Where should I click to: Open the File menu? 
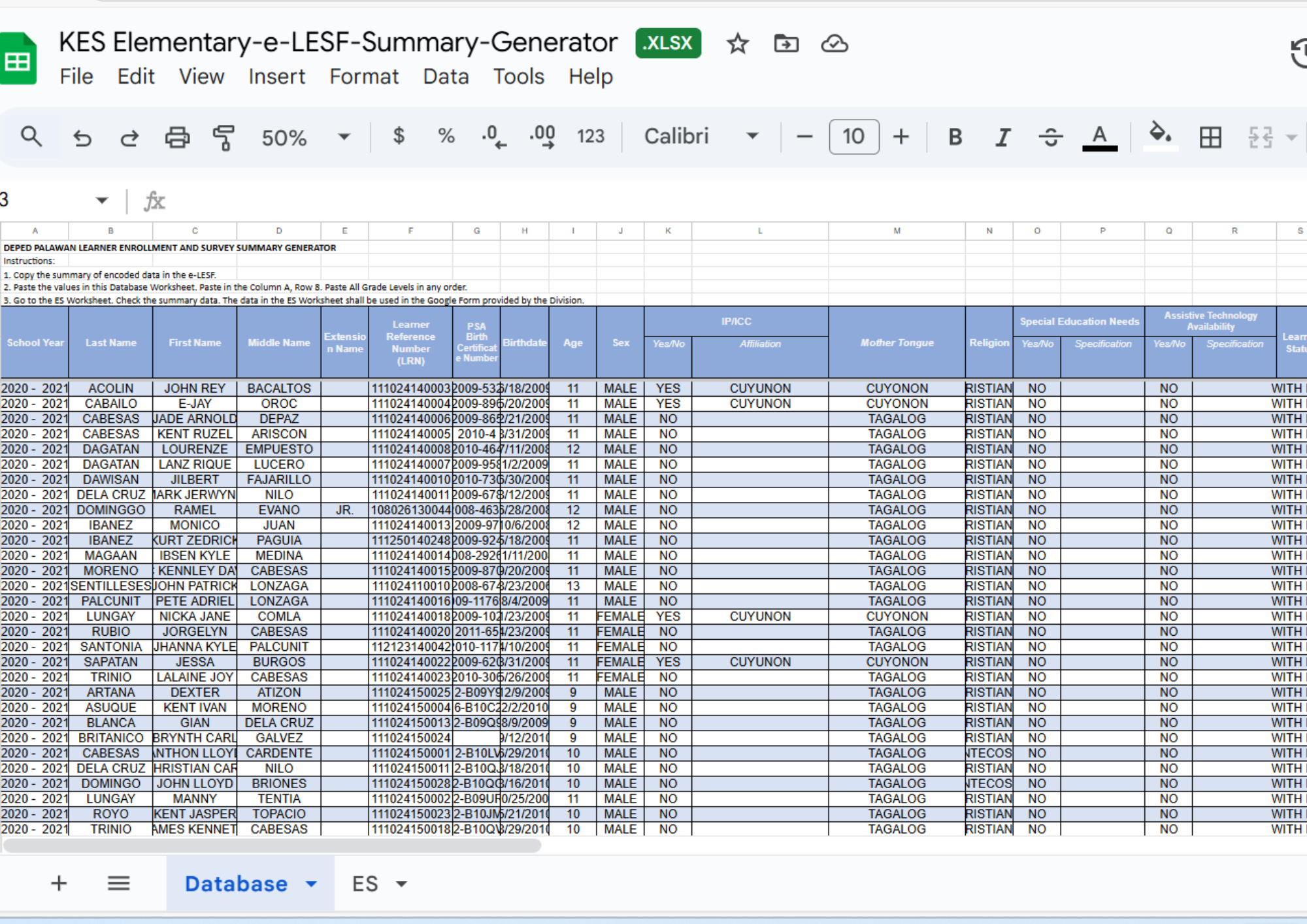(x=76, y=76)
